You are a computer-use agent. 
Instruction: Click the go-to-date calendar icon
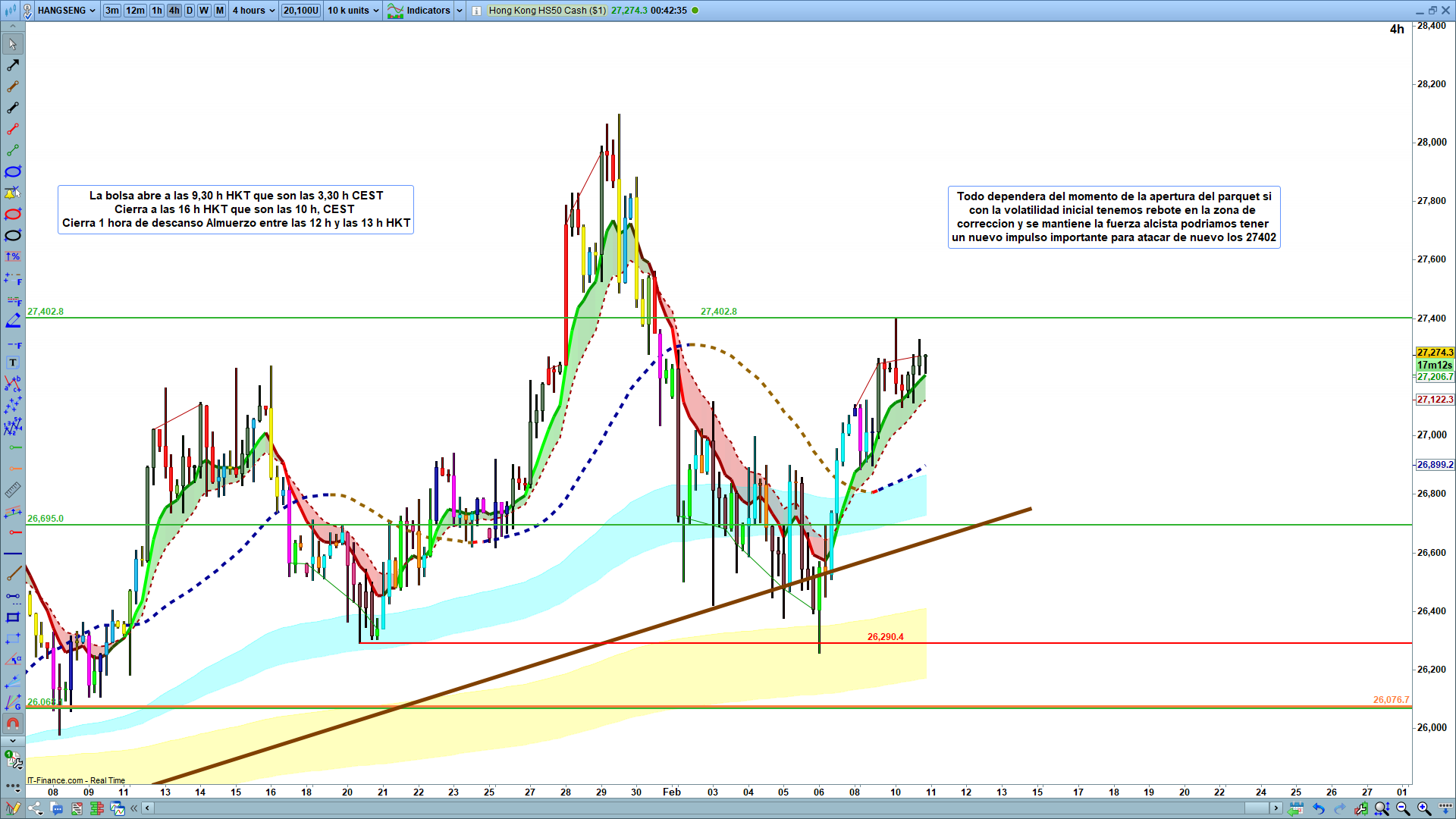tap(1297, 808)
